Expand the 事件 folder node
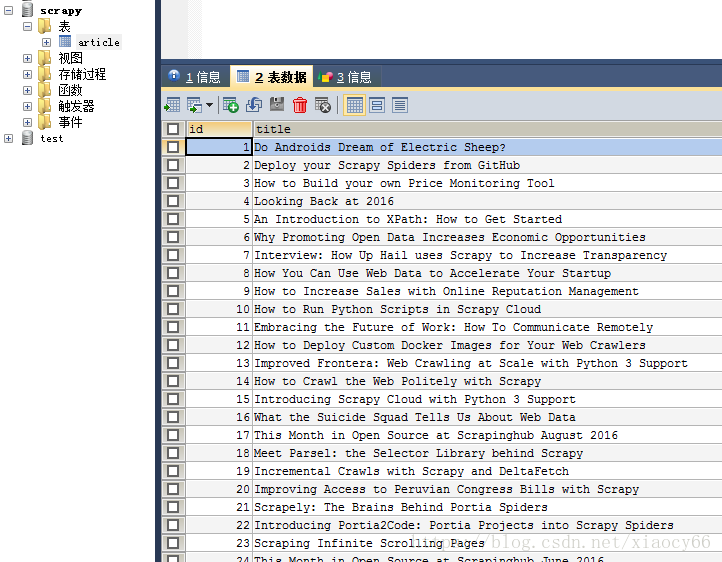This screenshot has height=562, width=722. [x=27, y=122]
